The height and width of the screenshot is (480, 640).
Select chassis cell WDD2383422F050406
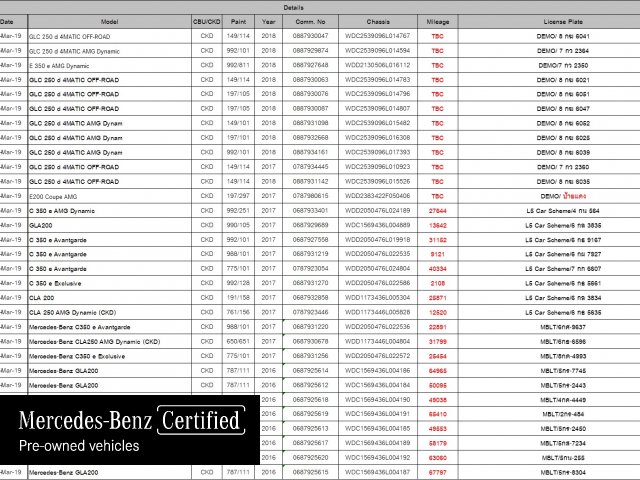click(x=378, y=196)
